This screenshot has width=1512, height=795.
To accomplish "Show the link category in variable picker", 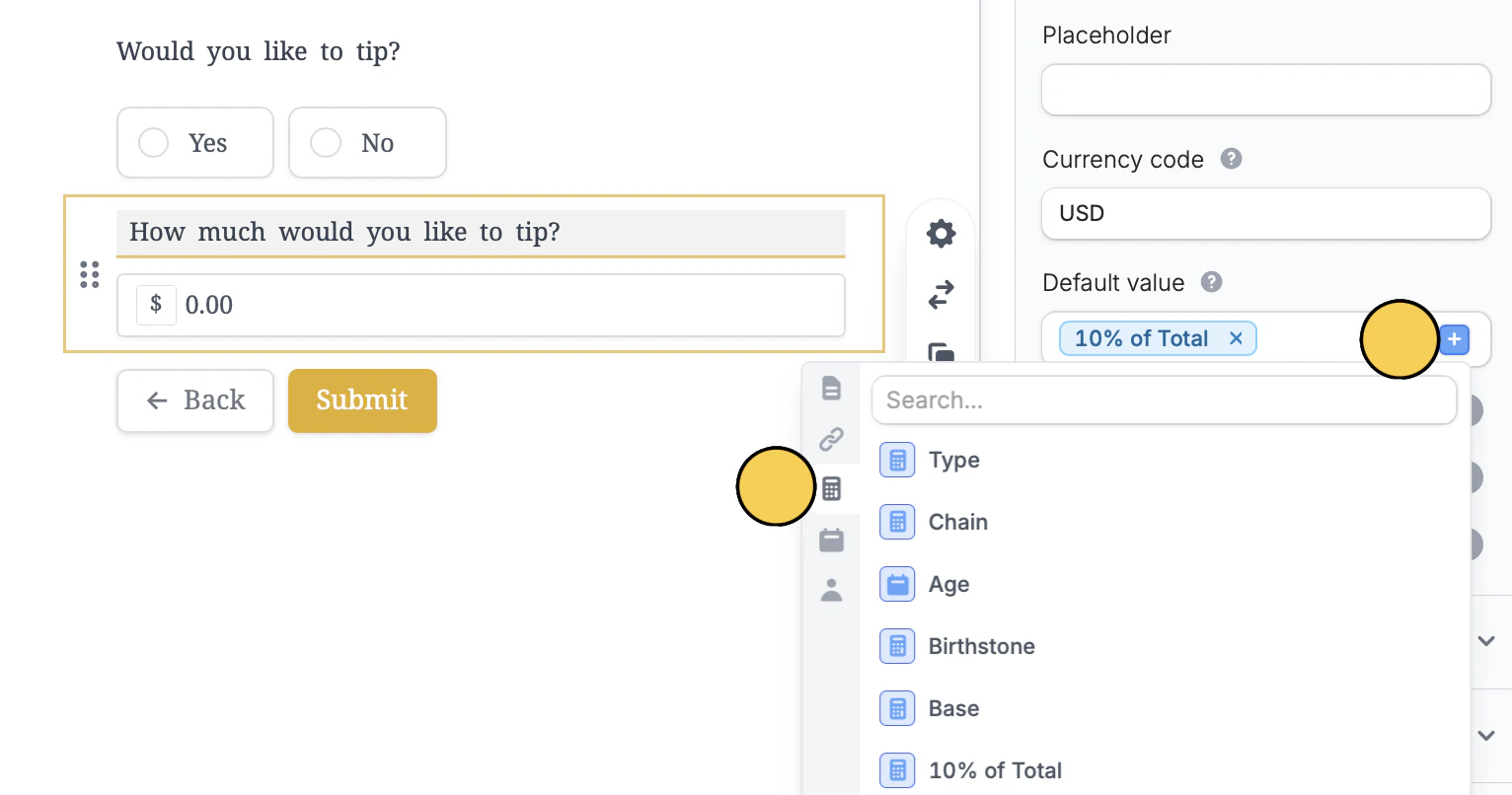I will tap(831, 438).
